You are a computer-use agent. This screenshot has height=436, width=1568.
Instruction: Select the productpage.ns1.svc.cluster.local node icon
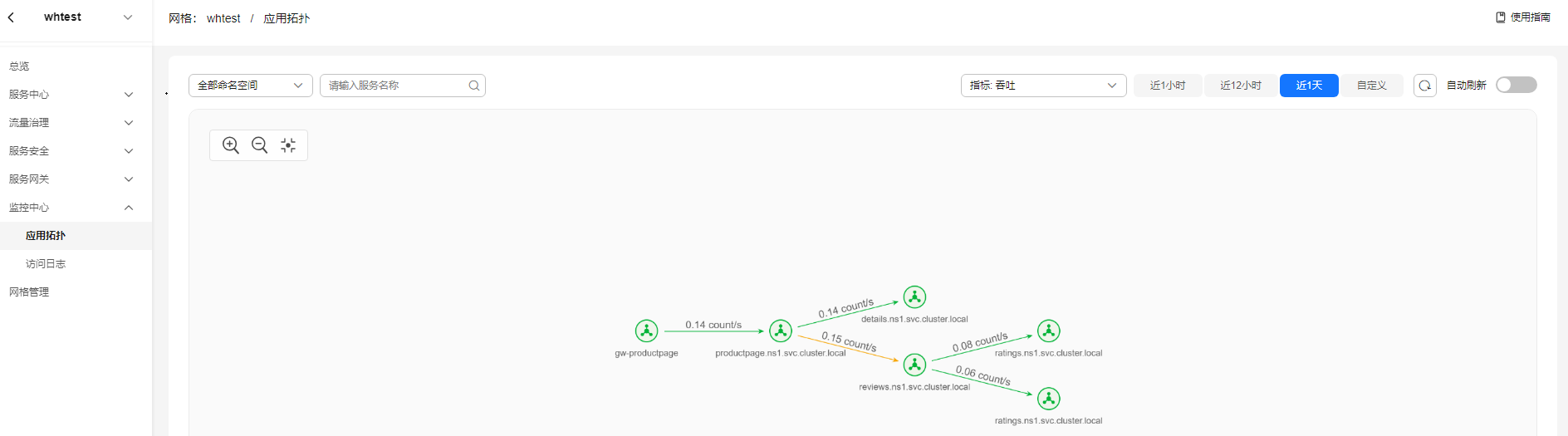pyautogui.click(x=781, y=331)
